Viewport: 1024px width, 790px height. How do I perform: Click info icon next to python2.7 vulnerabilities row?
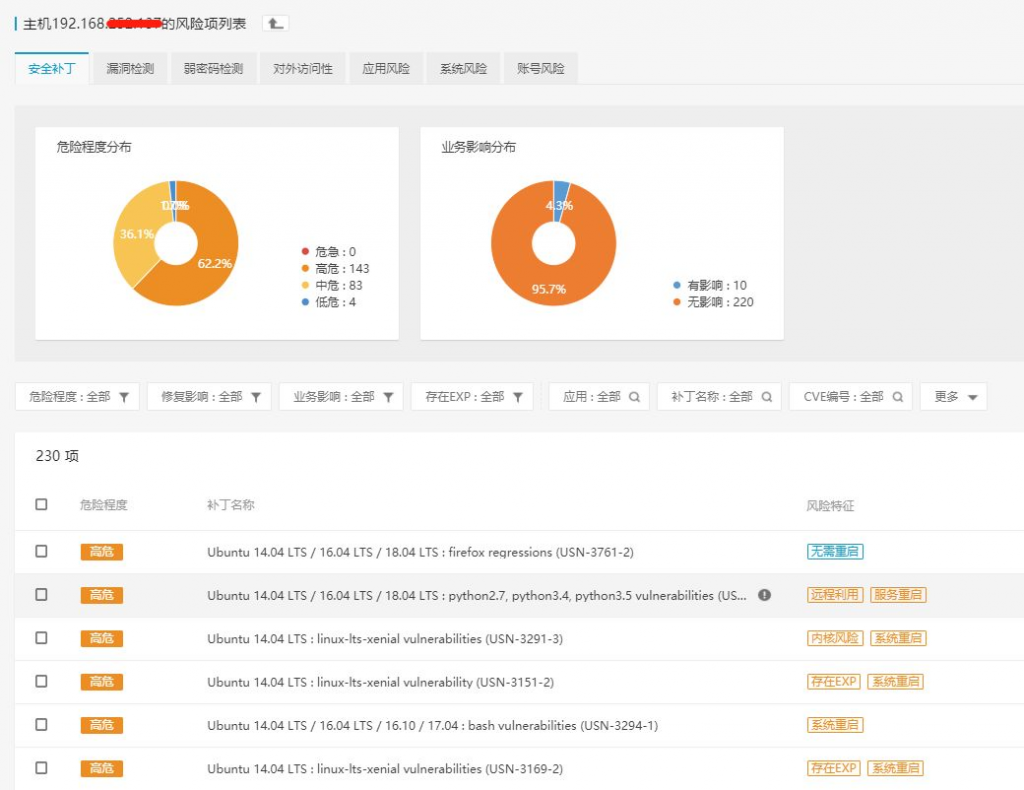click(x=764, y=595)
